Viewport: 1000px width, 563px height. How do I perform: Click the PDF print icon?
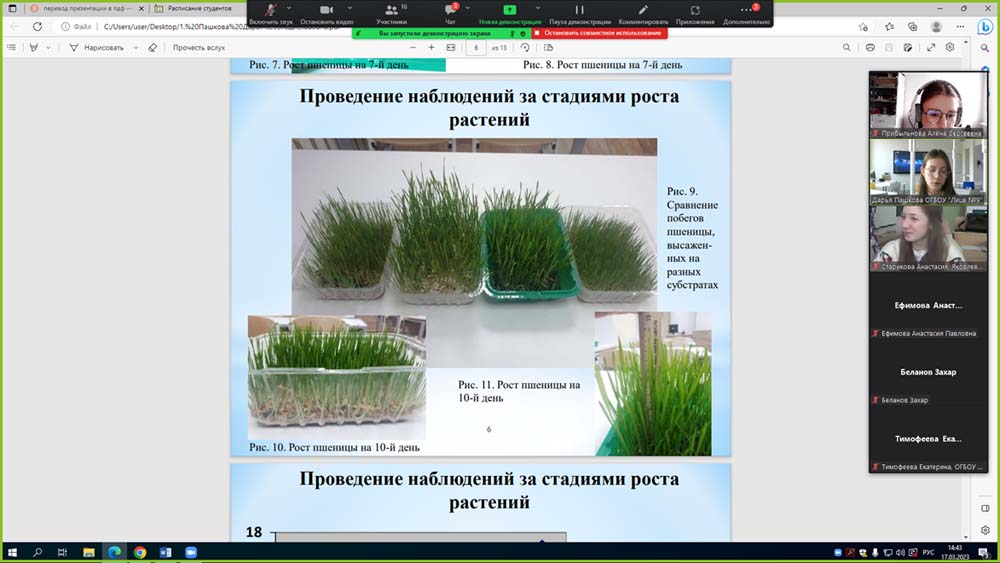(x=871, y=47)
